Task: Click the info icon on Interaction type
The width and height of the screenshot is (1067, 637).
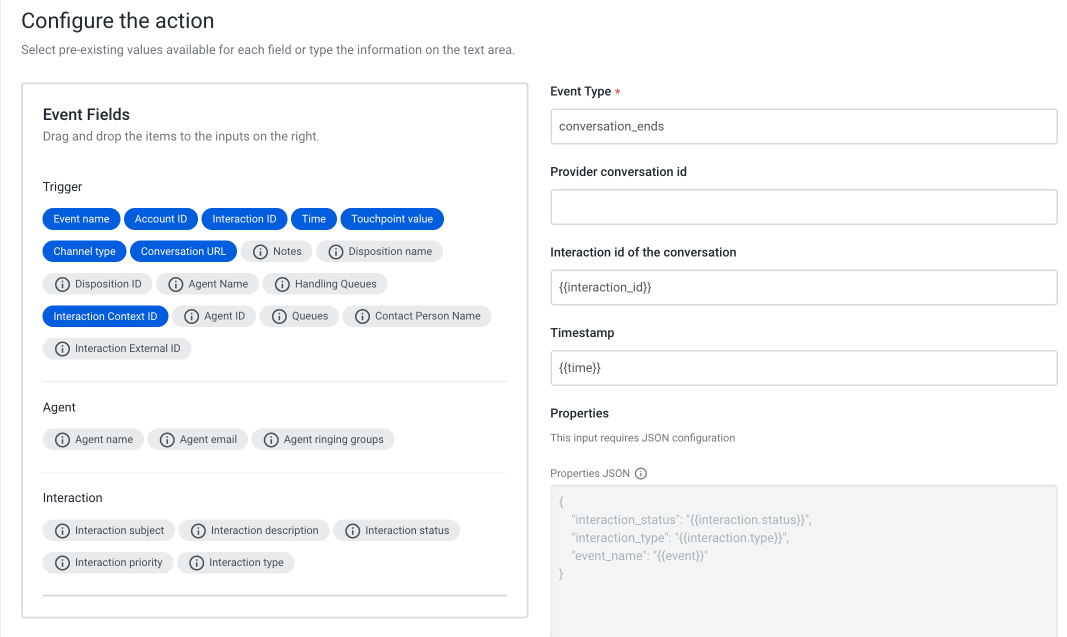Action: pyautogui.click(x=195, y=562)
